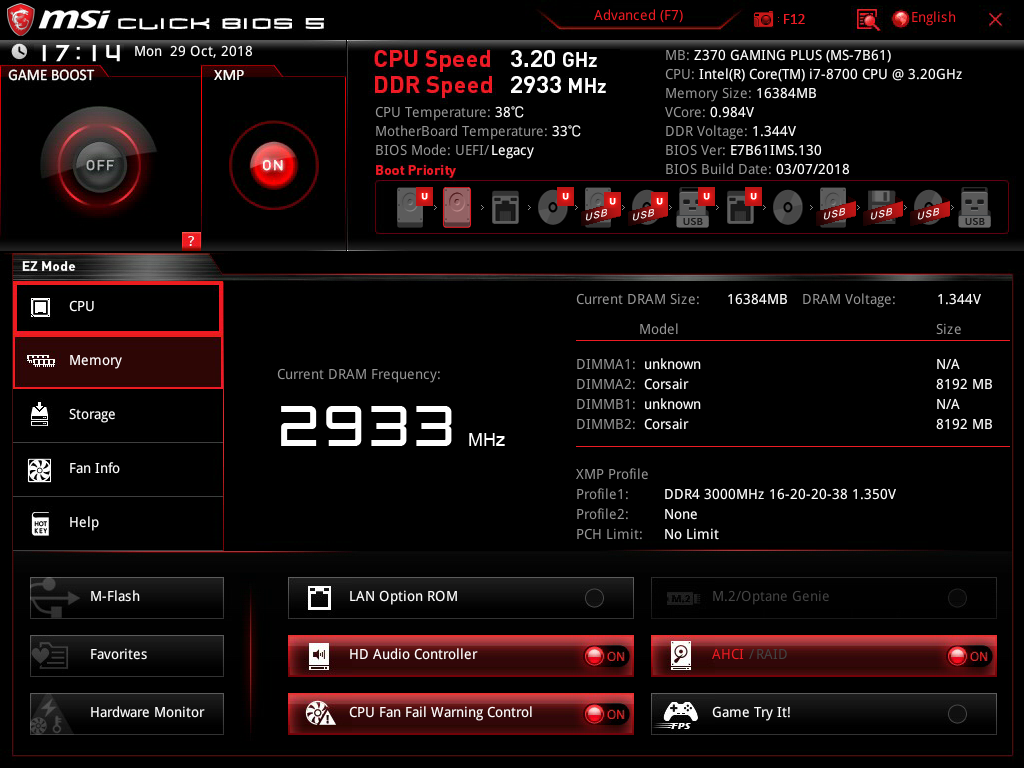Click the Game Try It gamepad icon
This screenshot has width=1024, height=768.
[x=680, y=714]
